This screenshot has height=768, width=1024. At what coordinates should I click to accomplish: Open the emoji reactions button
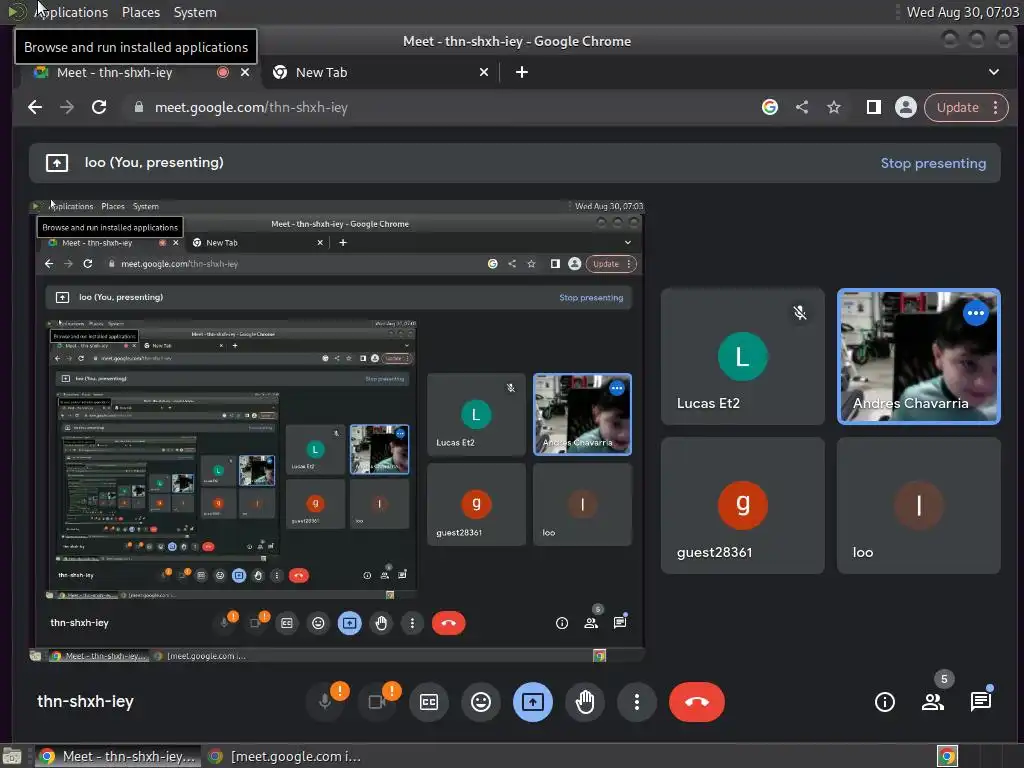tap(481, 702)
